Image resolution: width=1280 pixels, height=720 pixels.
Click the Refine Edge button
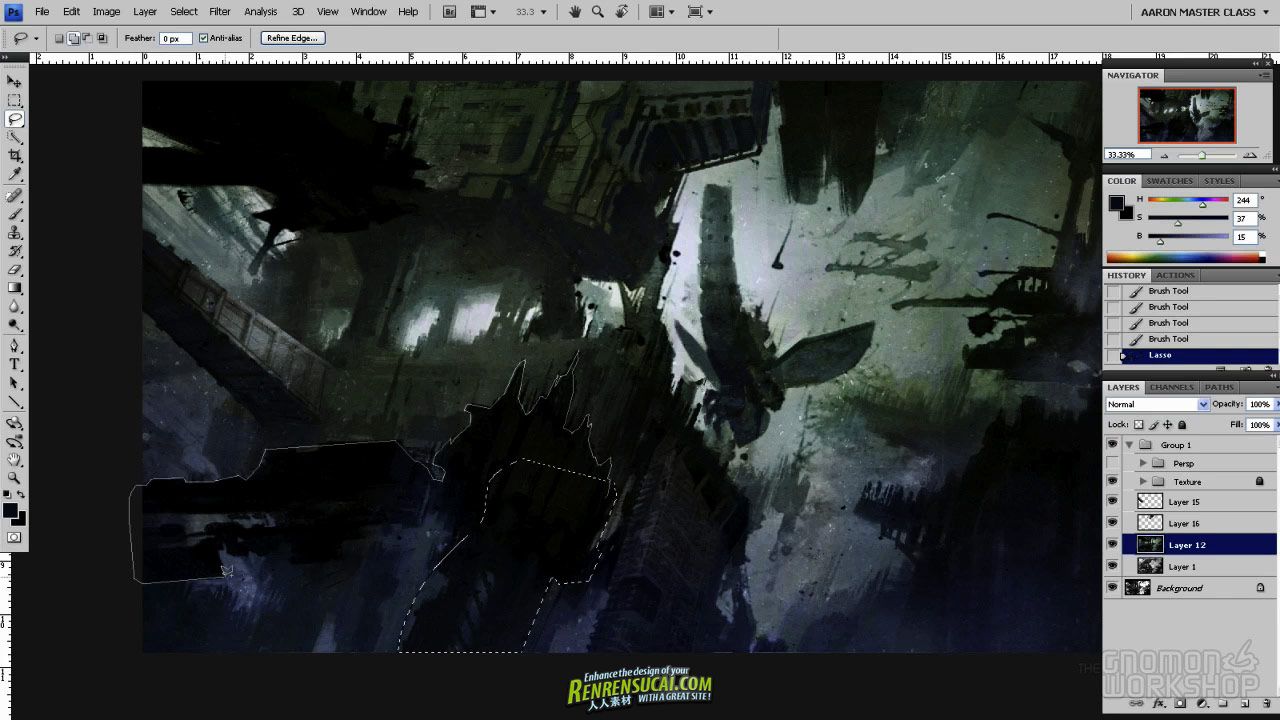[x=293, y=38]
